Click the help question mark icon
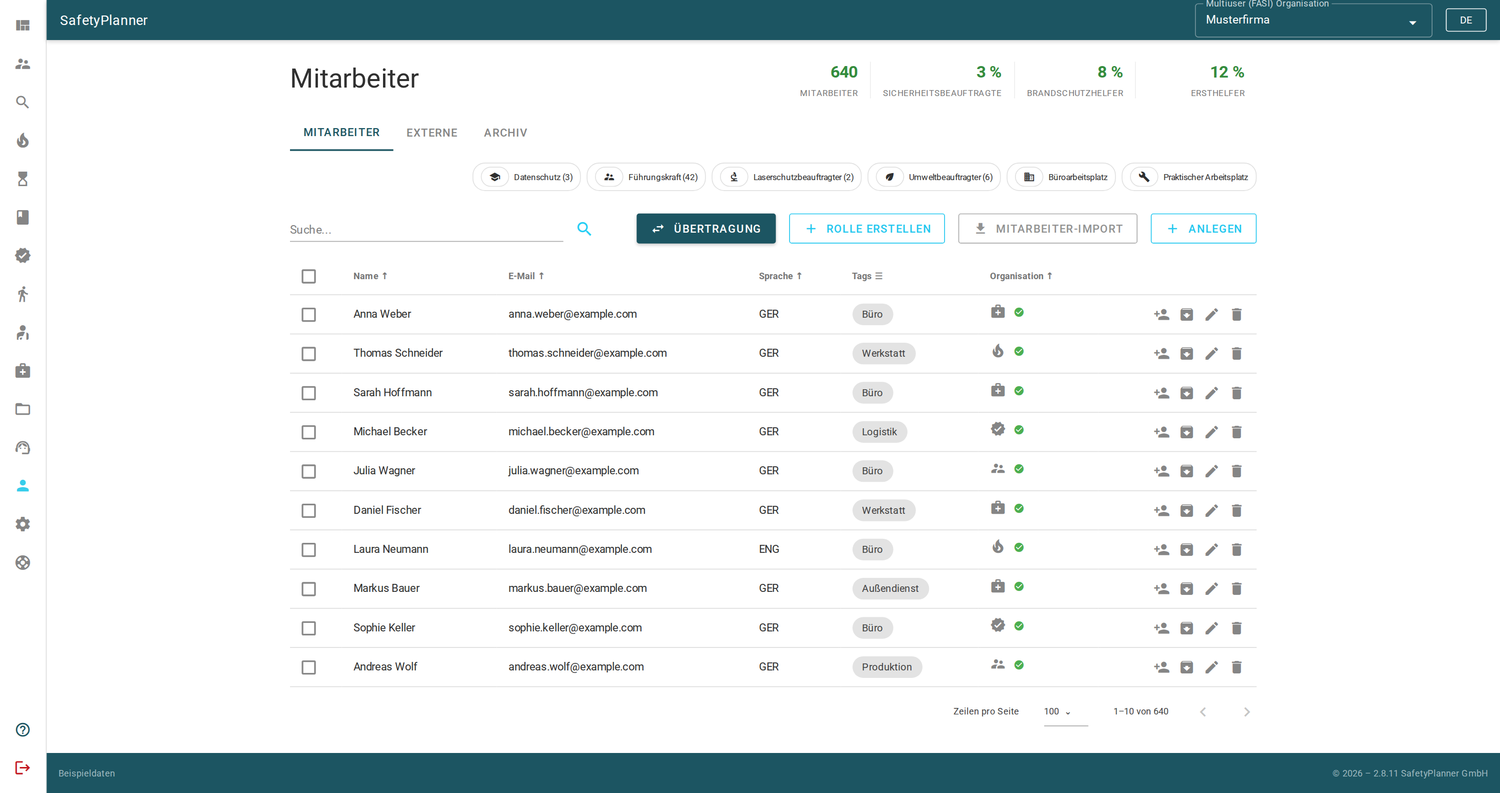Image resolution: width=1500 pixels, height=793 pixels. tap(23, 730)
